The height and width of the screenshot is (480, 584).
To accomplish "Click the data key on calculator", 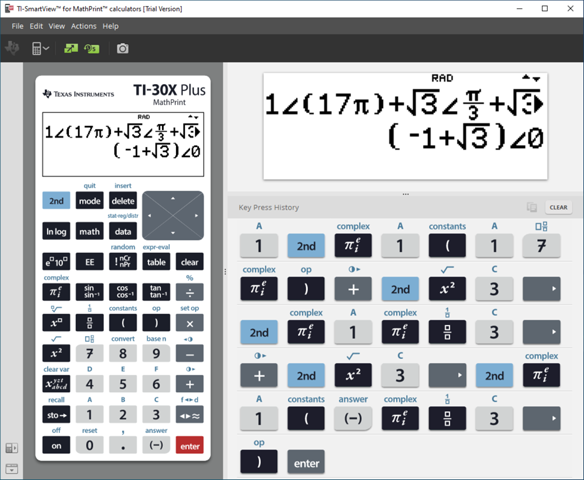I will (x=123, y=231).
